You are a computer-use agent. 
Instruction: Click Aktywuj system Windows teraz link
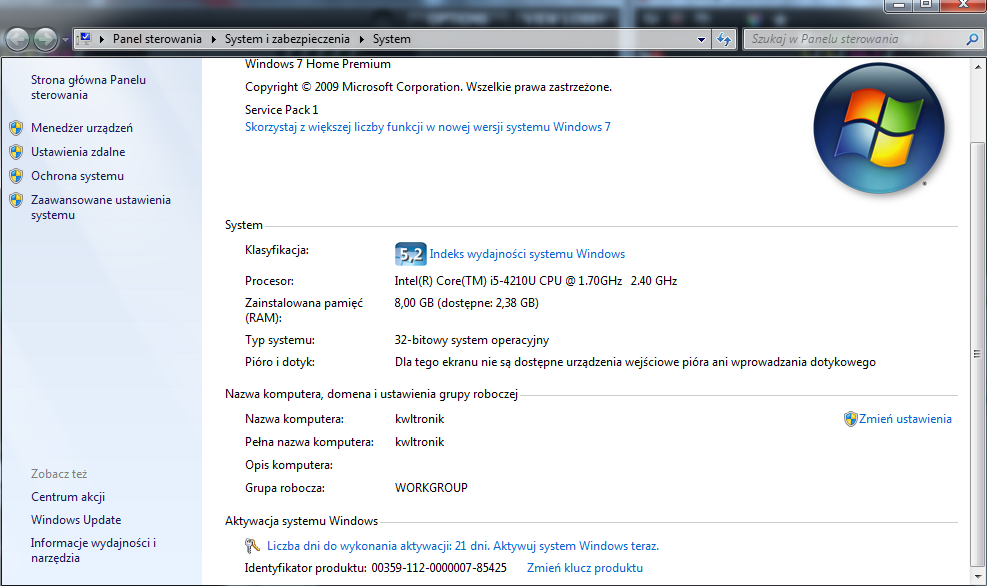[577, 546]
